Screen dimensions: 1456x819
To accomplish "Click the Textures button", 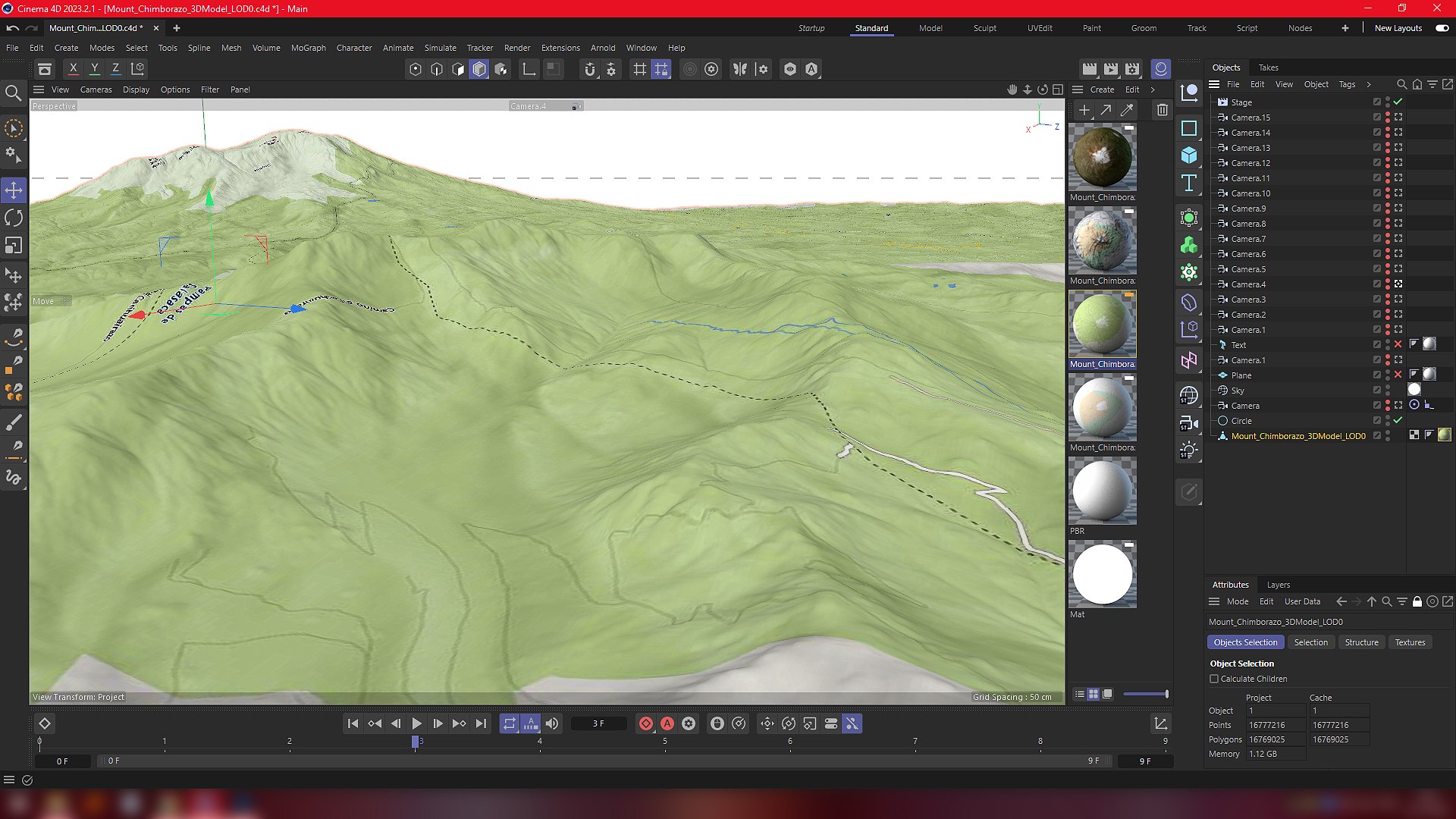I will [1410, 642].
